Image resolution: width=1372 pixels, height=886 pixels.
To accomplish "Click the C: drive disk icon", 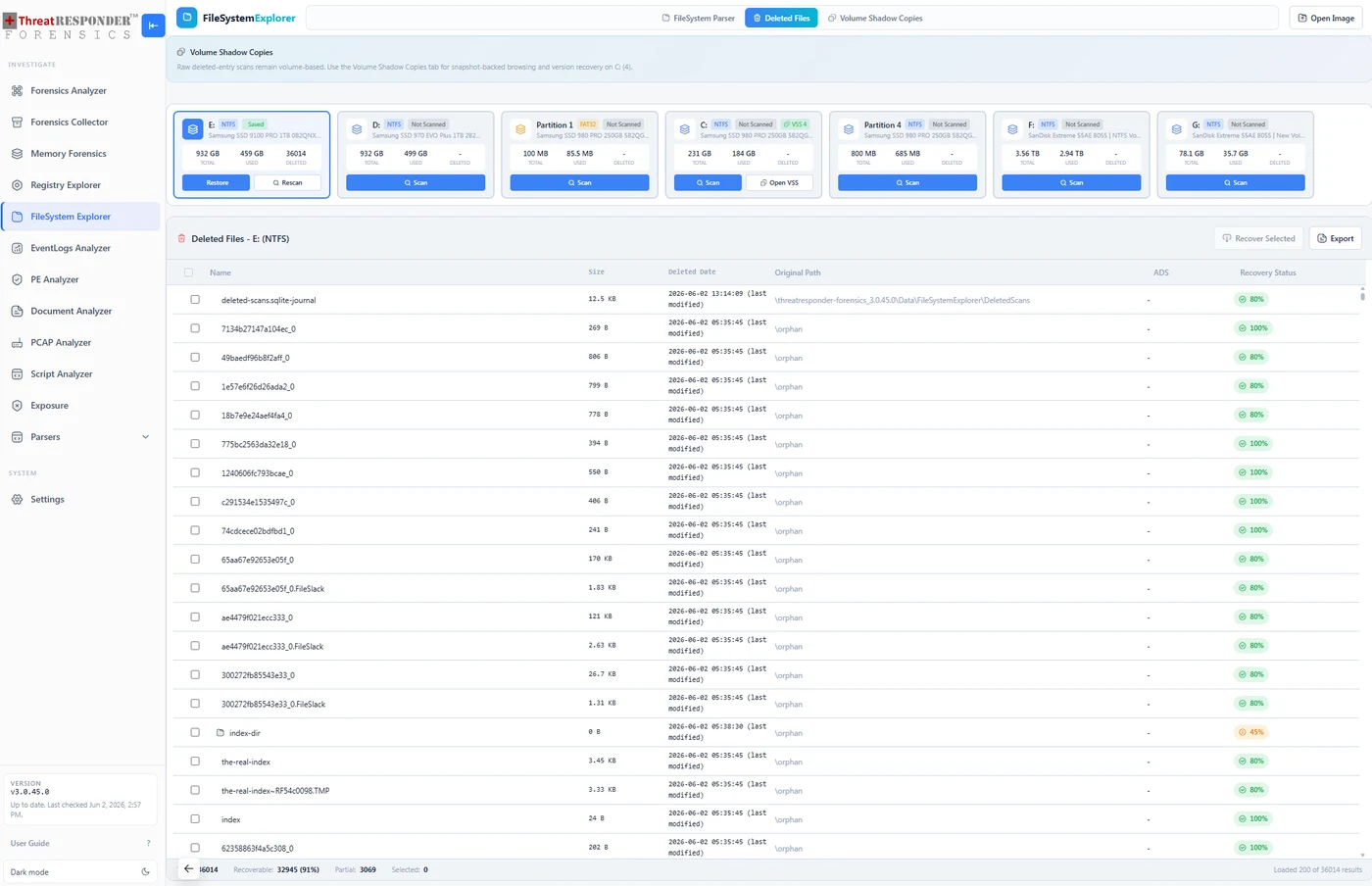I will (684, 128).
